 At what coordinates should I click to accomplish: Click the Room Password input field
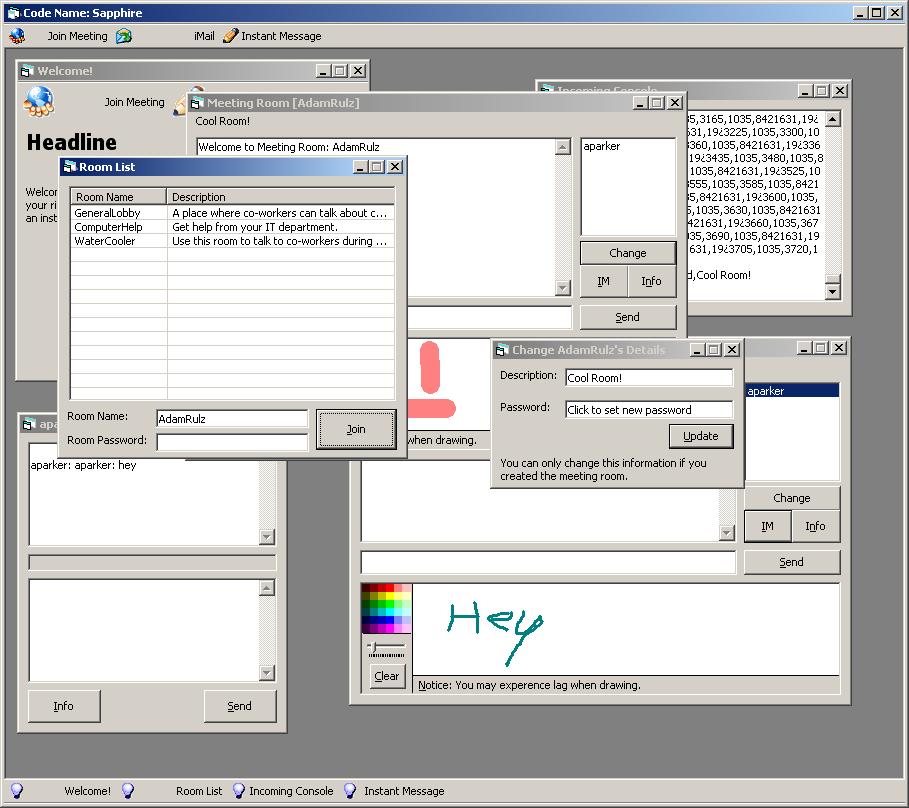tap(232, 441)
